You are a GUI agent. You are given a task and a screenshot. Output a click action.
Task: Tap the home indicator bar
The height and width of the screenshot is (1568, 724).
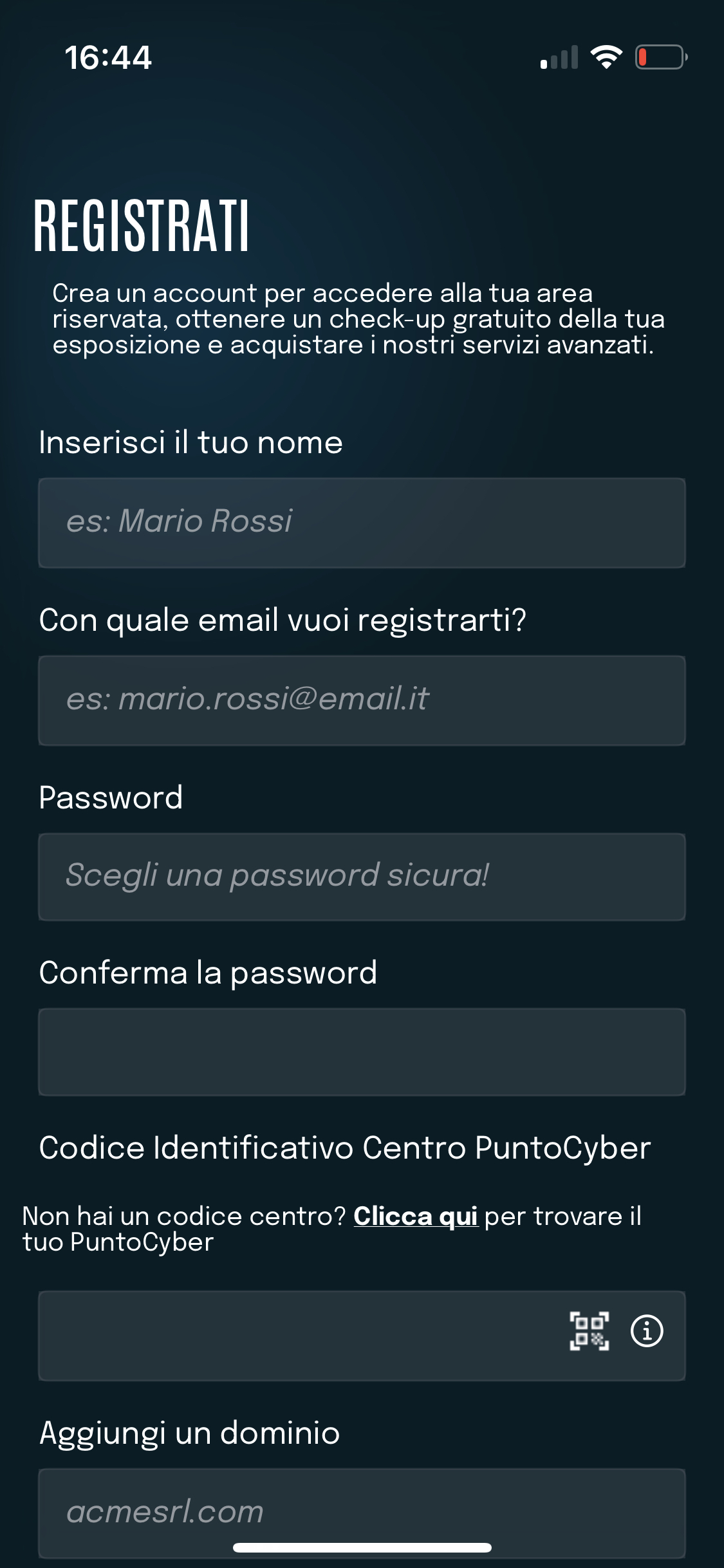(x=362, y=1547)
